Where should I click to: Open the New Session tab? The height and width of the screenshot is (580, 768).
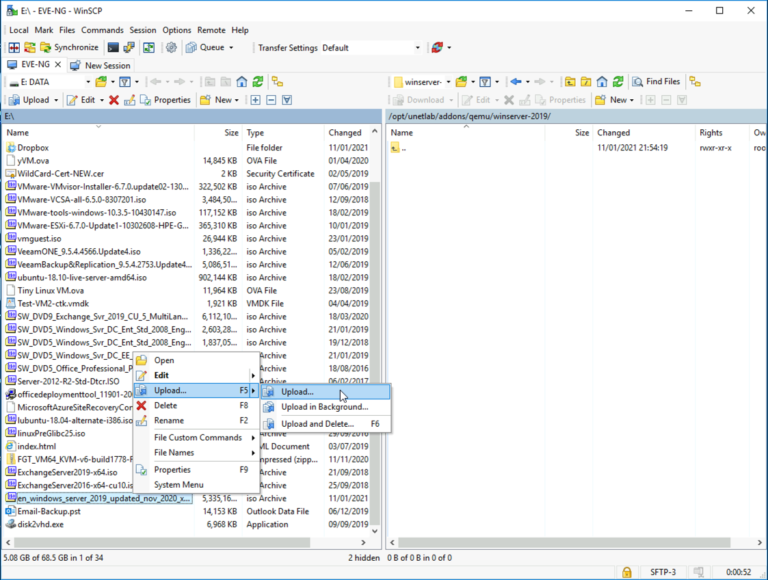[100, 65]
